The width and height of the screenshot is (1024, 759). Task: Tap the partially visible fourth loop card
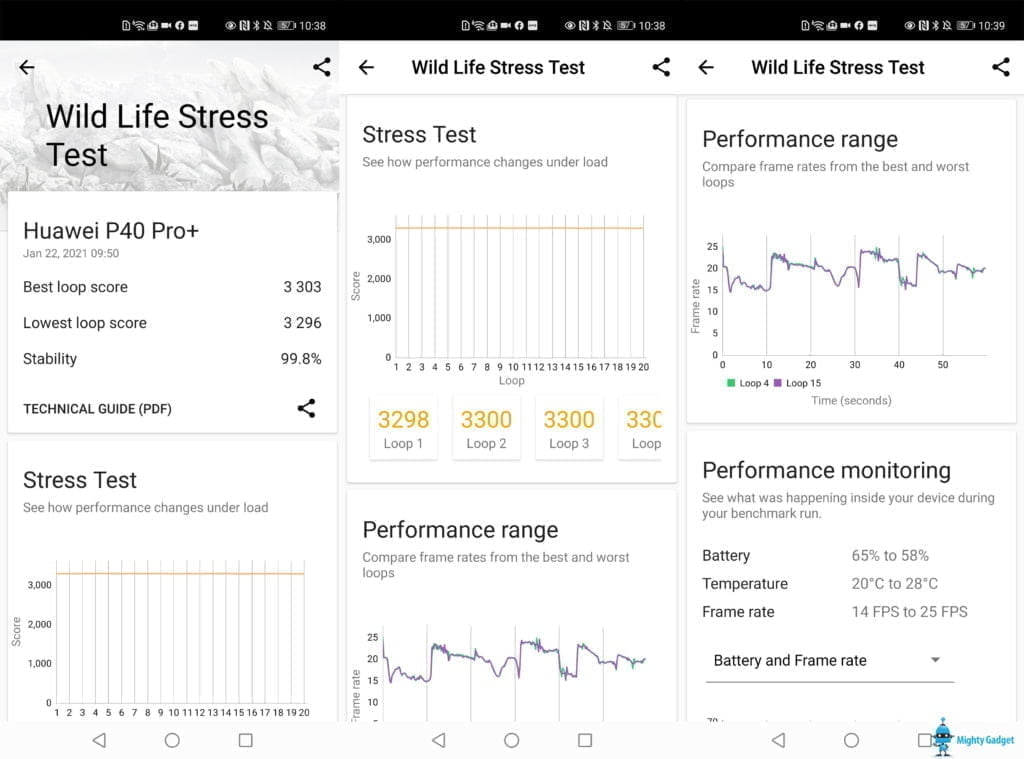click(643, 428)
